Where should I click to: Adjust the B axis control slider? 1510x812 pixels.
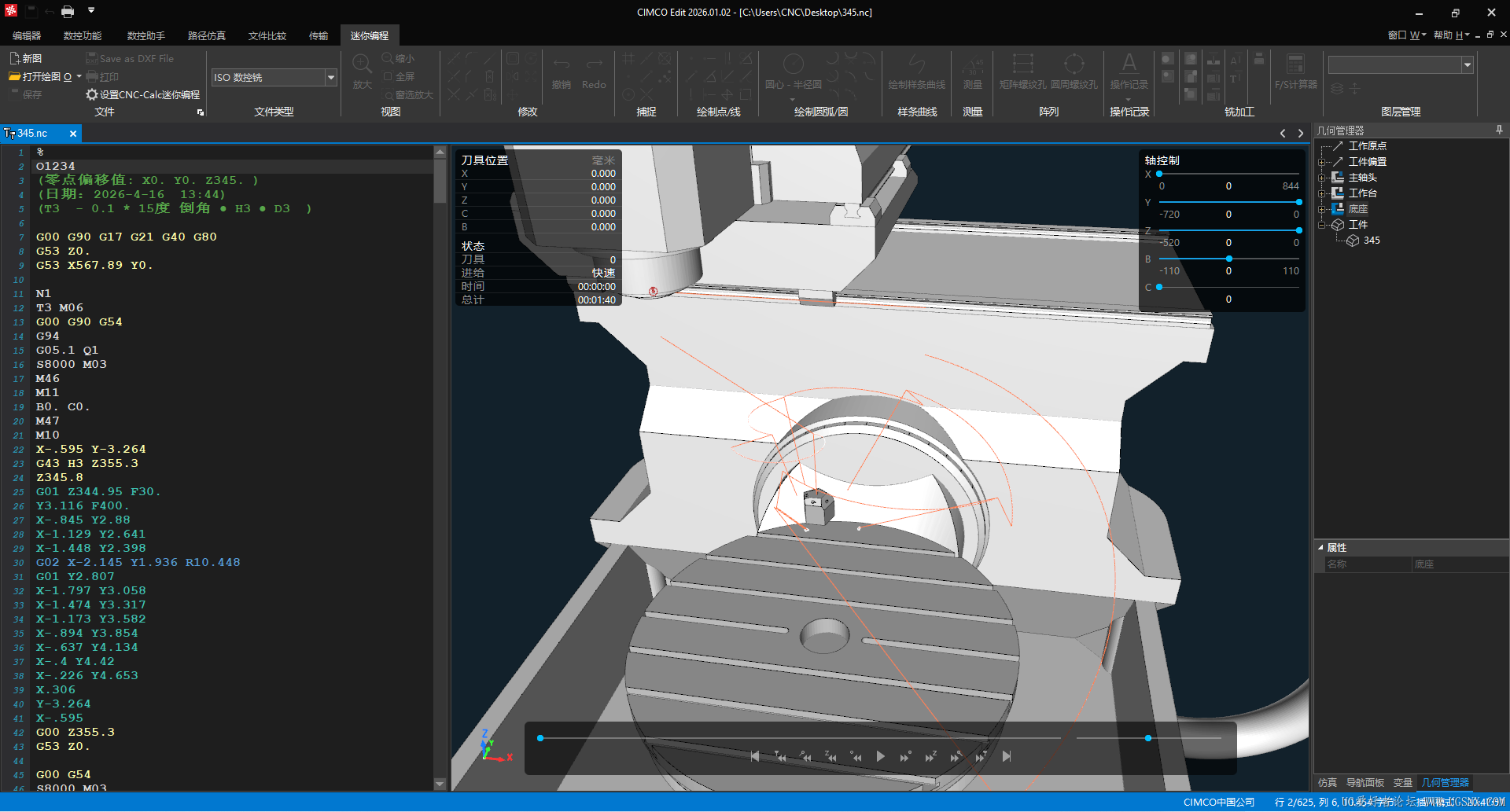[x=1229, y=259]
